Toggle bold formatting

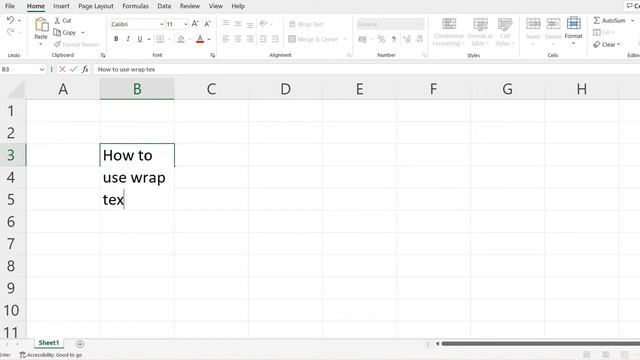coord(116,39)
